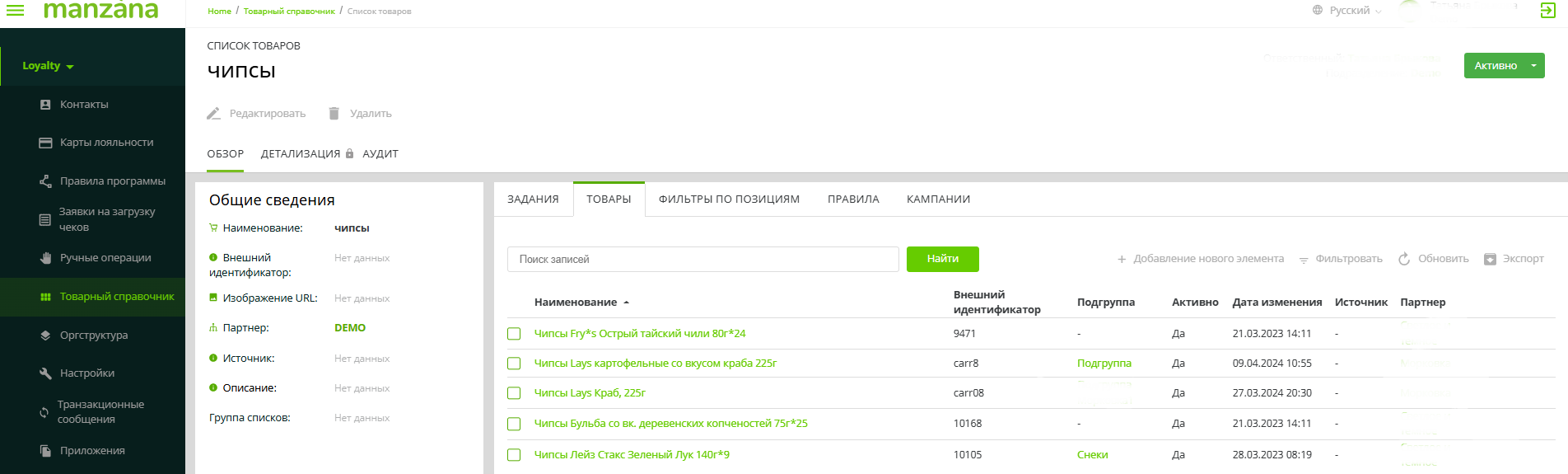Click the pencil Edit icon
Screen dimensions: 1568x474
(213, 114)
